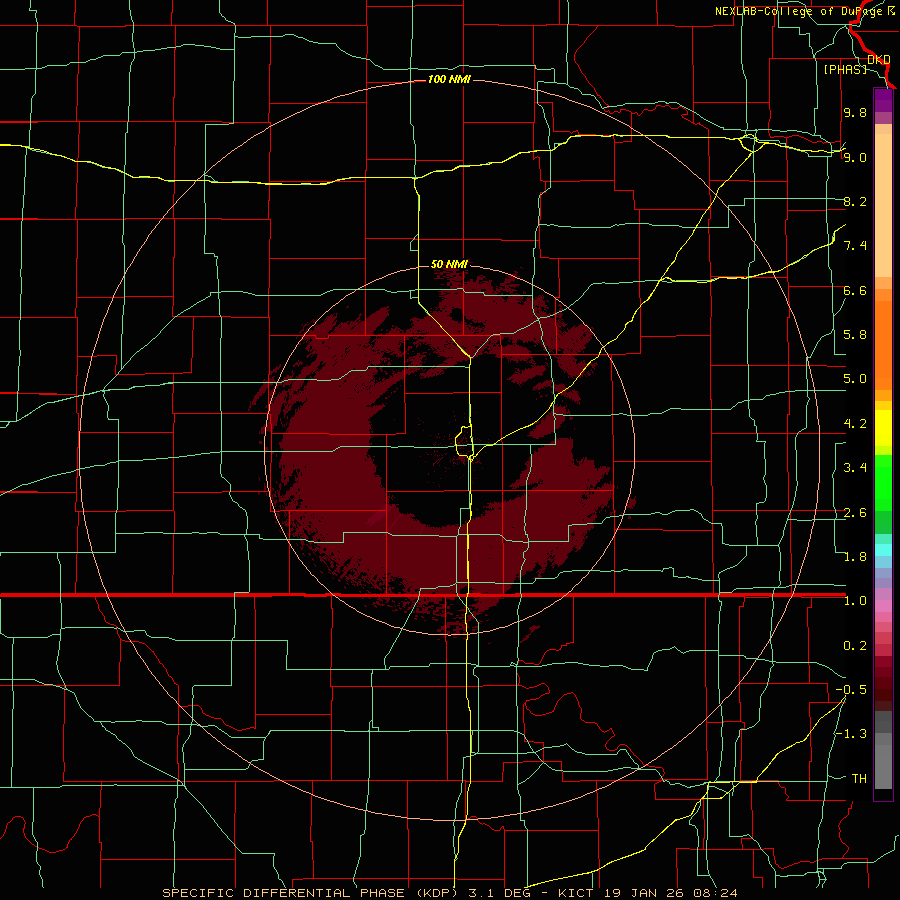This screenshot has height=900, width=900.
Task: Click the 0.2 value on the scale
Action: pyautogui.click(x=855, y=646)
